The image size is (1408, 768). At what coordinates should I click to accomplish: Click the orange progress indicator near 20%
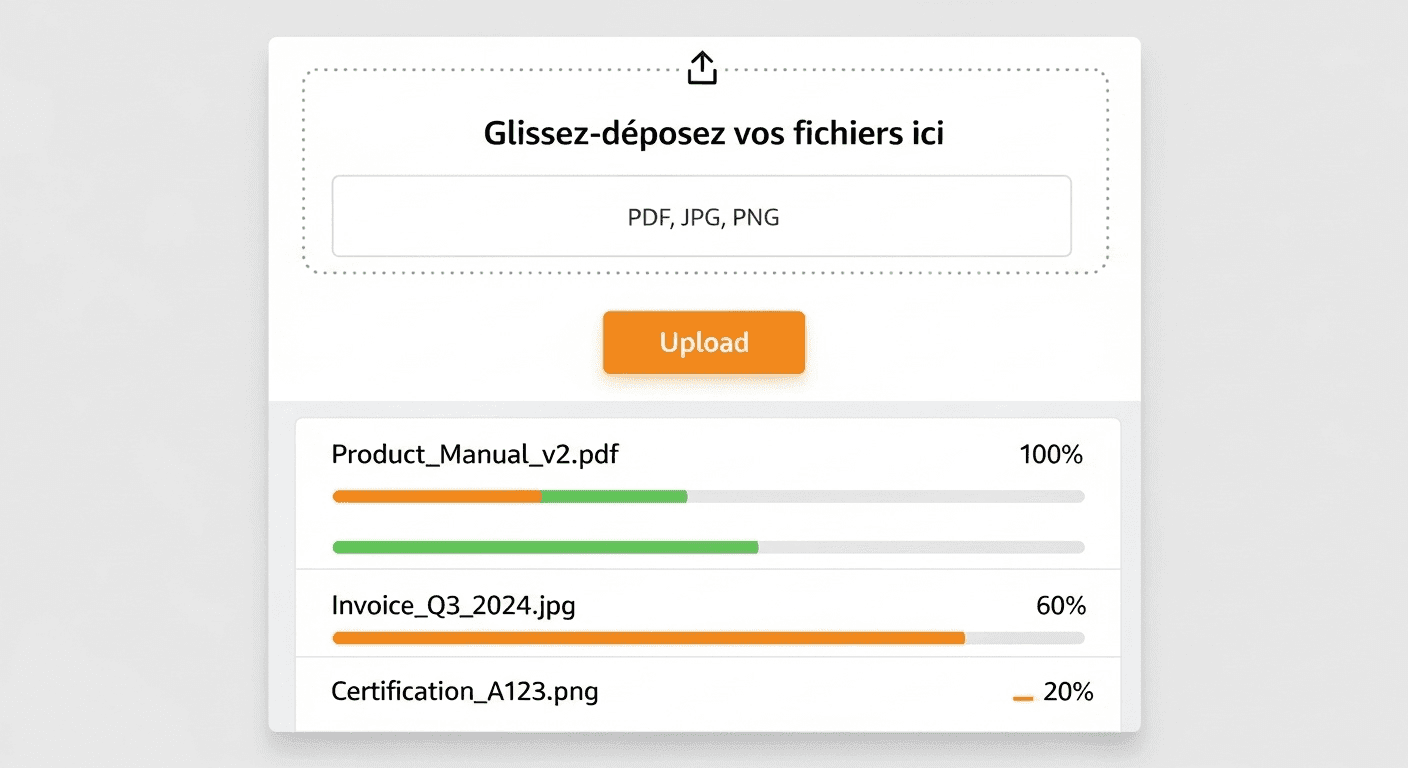[1022, 697]
